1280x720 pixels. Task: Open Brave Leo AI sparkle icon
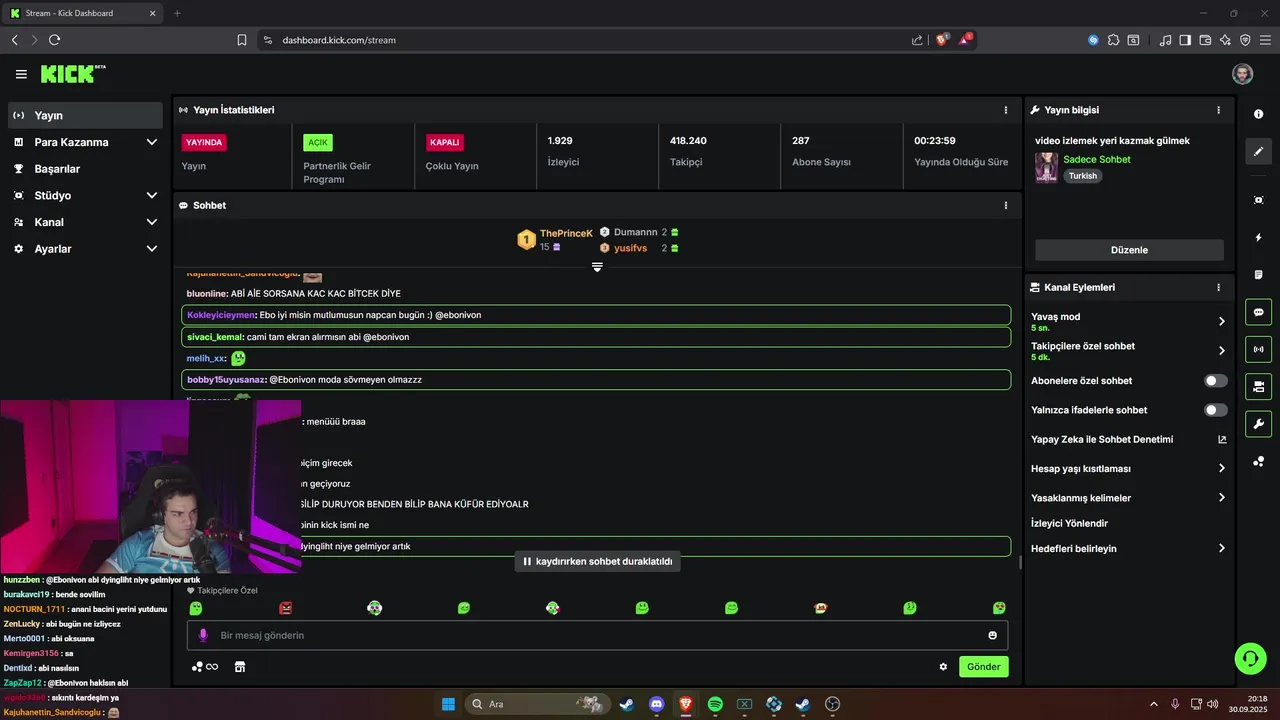[x=1225, y=40]
